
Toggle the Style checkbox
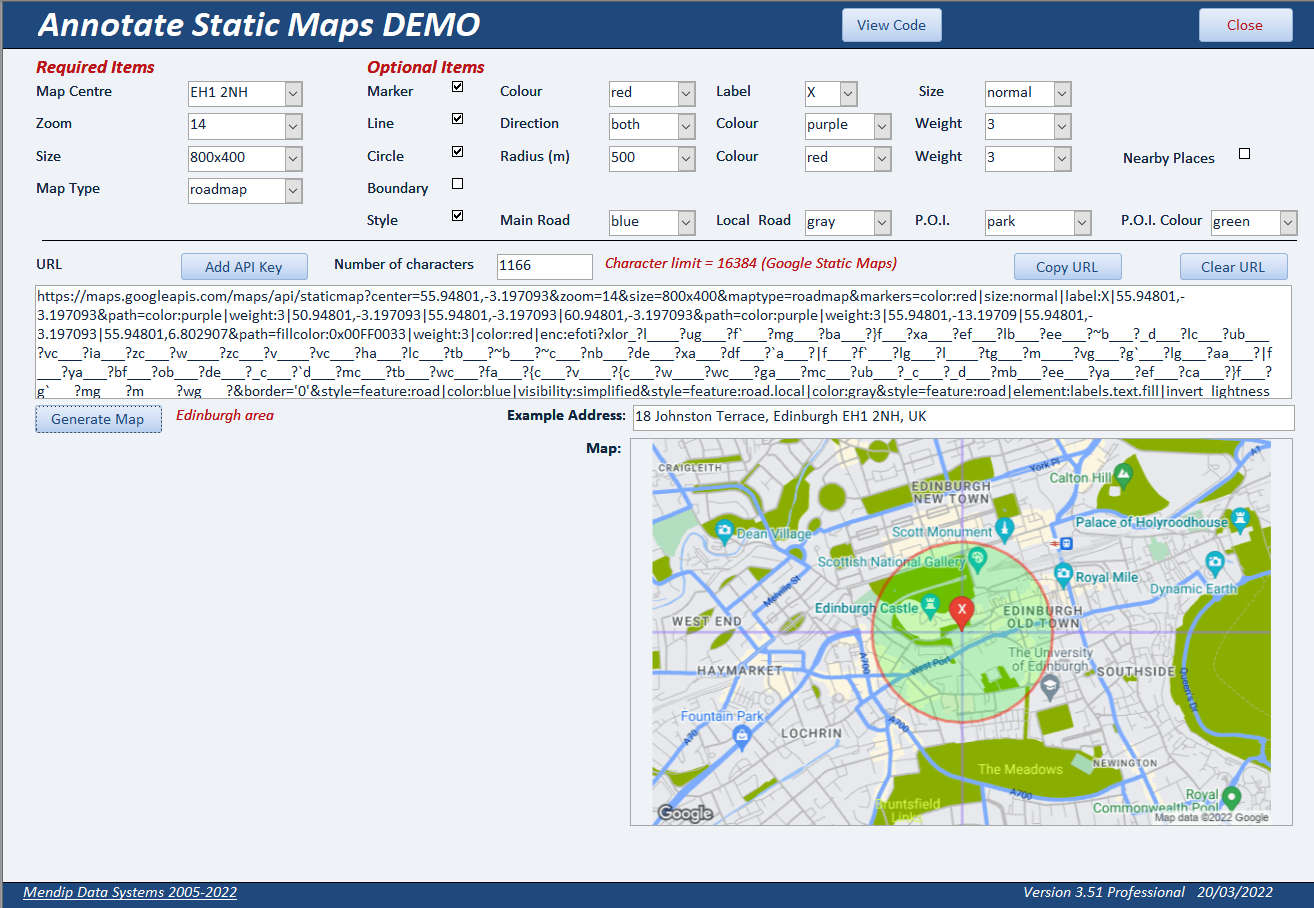(x=458, y=216)
